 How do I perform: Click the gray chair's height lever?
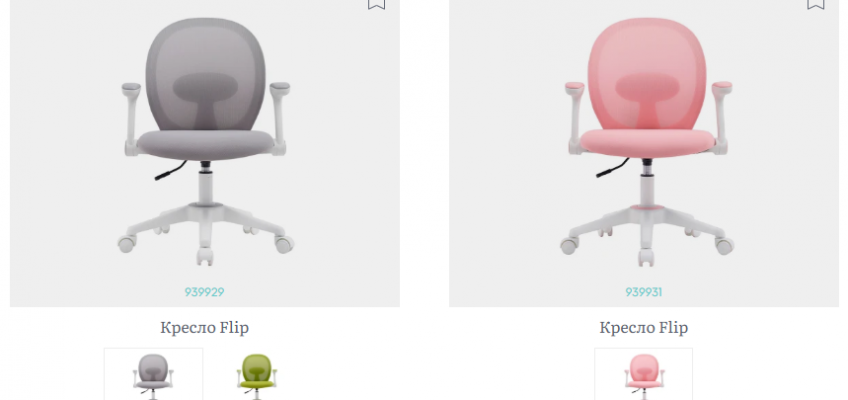click(170, 171)
